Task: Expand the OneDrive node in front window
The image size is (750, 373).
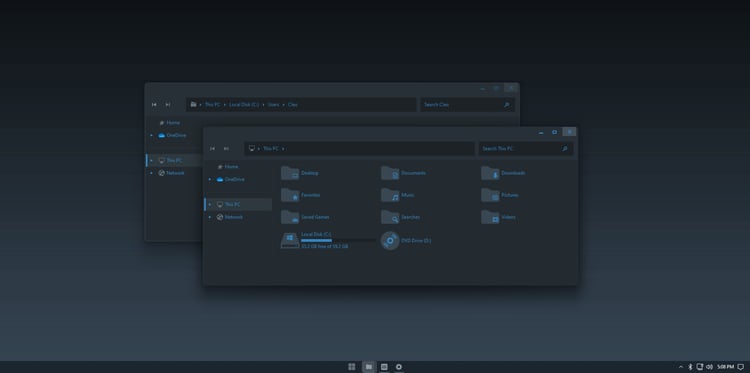Action: tap(210, 179)
